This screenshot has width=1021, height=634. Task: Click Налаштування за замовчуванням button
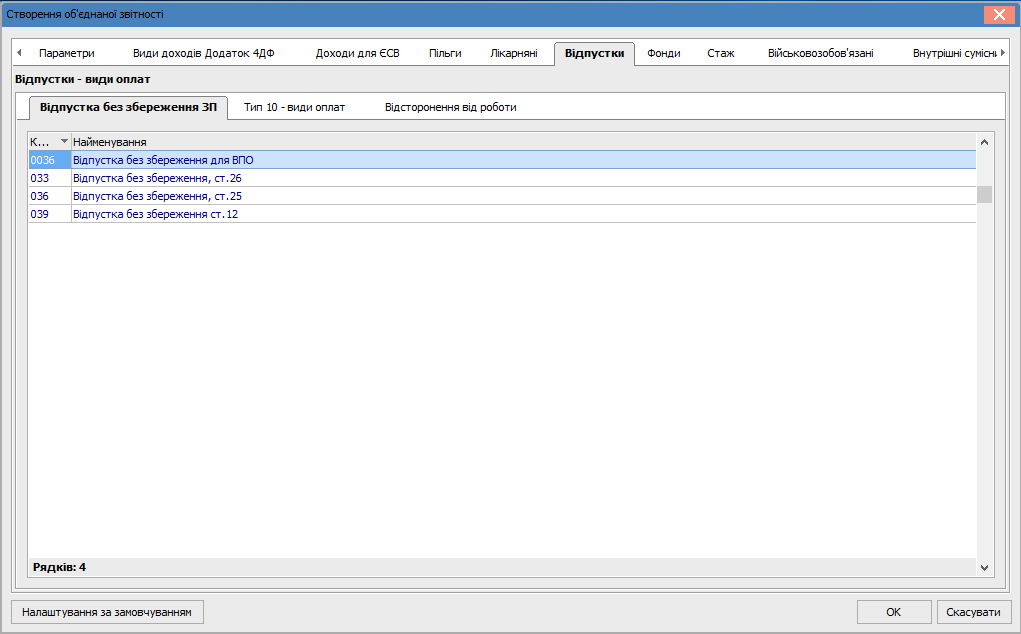pyautogui.click(x=107, y=612)
